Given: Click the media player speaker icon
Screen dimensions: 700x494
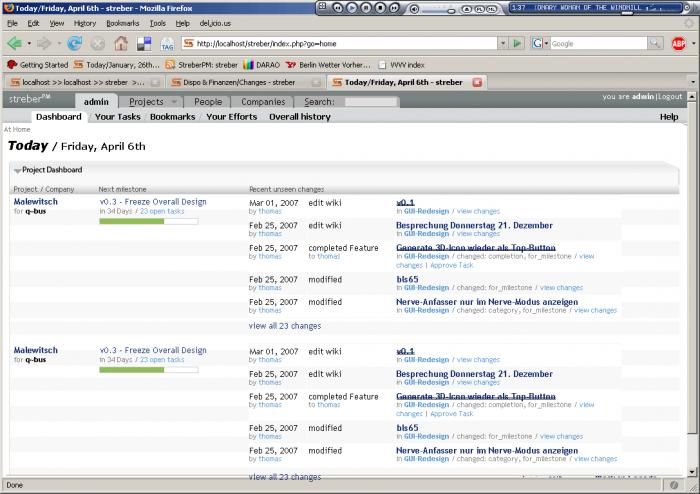Looking at the screenshot, I should click(x=414, y=8).
